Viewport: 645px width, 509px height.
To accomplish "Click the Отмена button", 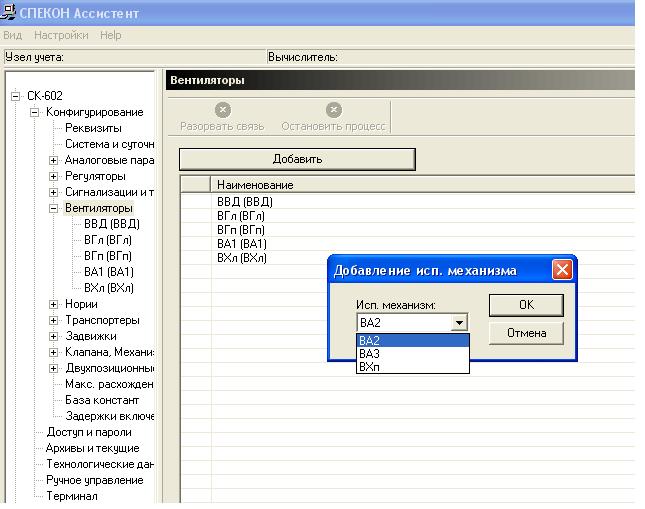I will 526,333.
